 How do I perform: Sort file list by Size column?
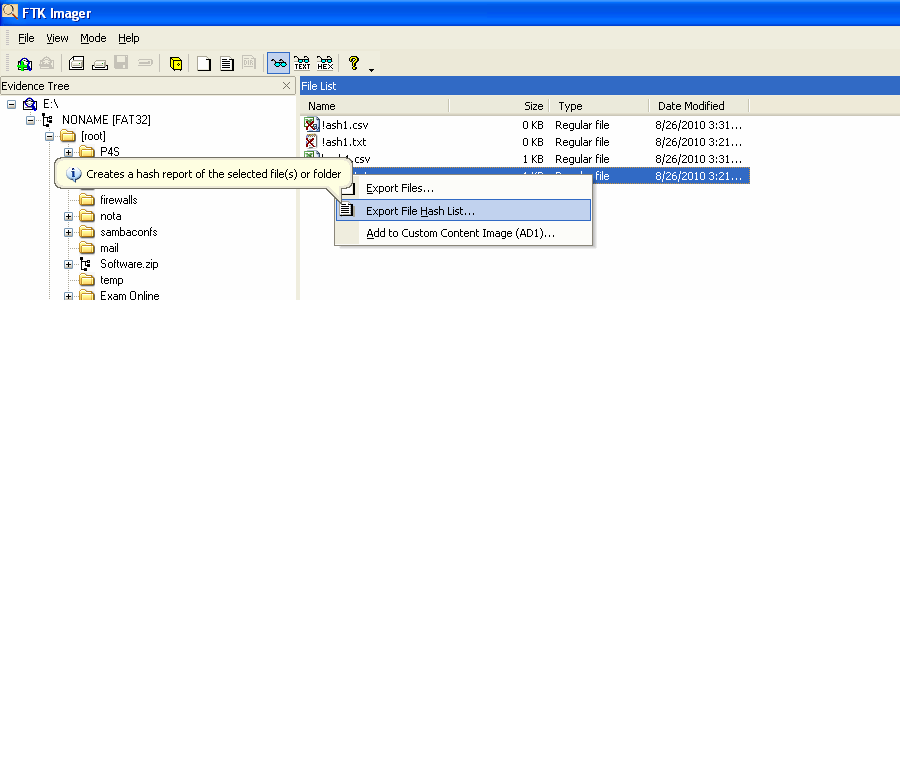499,106
